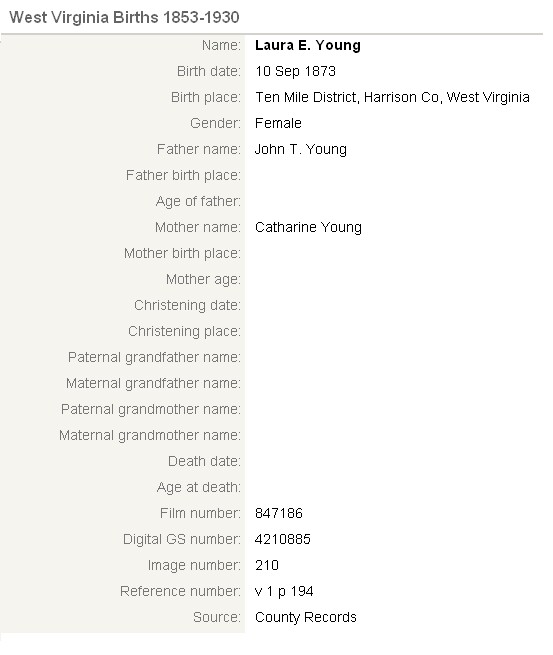Click the Father birth place label
The image size is (553, 655).
(183, 175)
